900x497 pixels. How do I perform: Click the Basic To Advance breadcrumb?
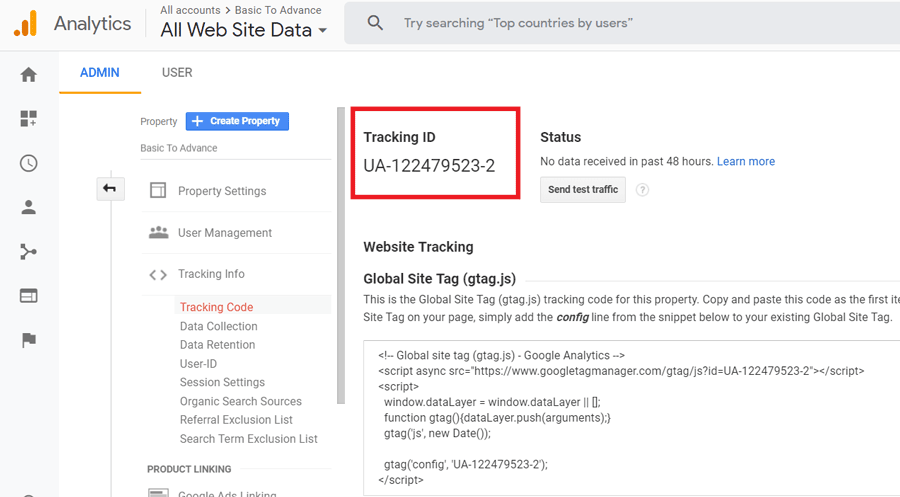(x=278, y=10)
